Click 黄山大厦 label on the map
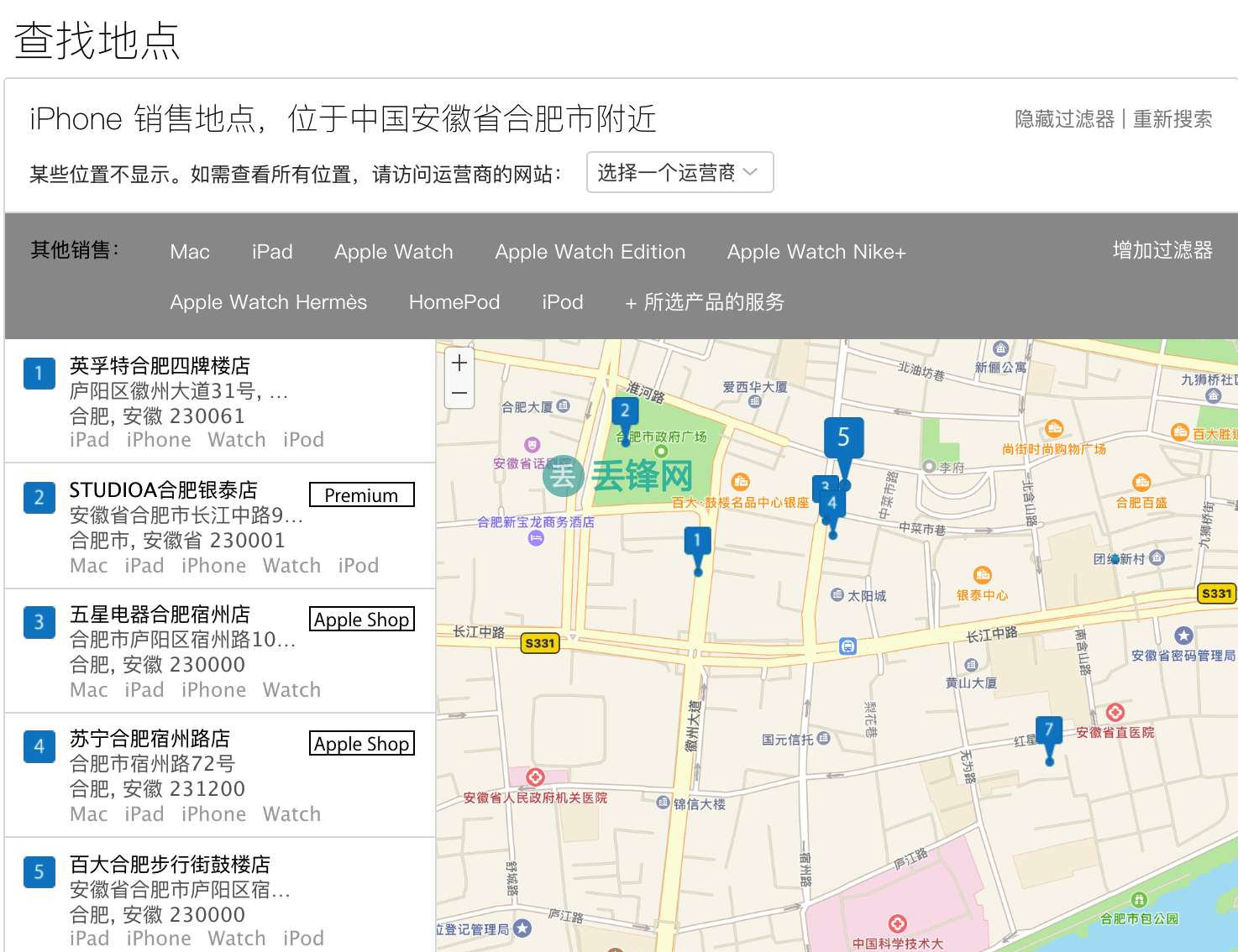 (x=971, y=683)
